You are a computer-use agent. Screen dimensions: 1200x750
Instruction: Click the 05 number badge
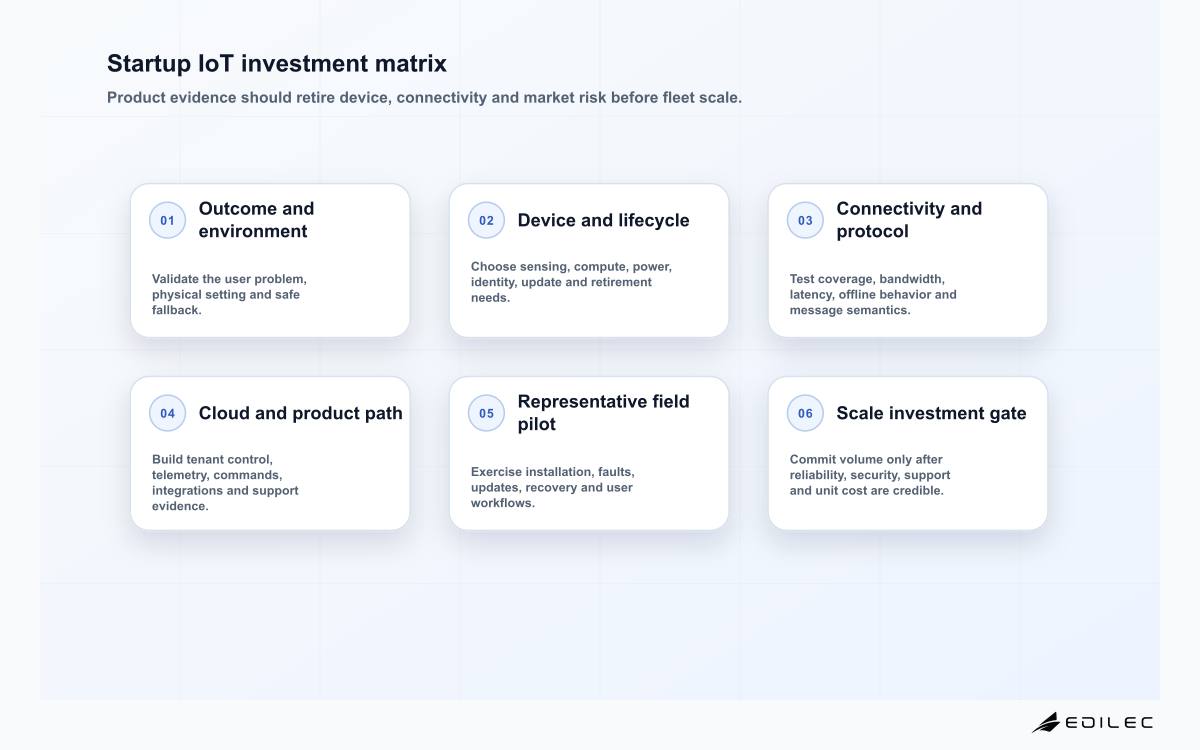486,413
